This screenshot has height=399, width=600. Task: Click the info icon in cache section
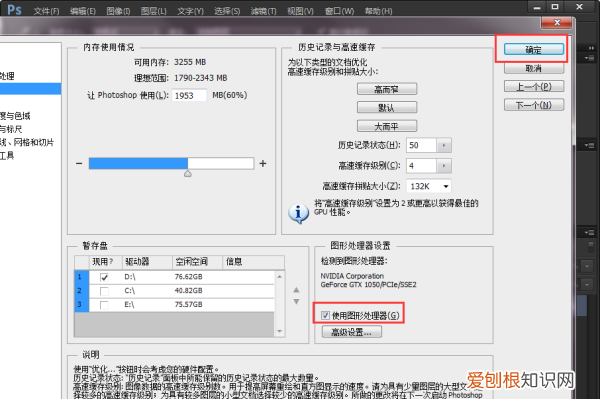[x=298, y=213]
